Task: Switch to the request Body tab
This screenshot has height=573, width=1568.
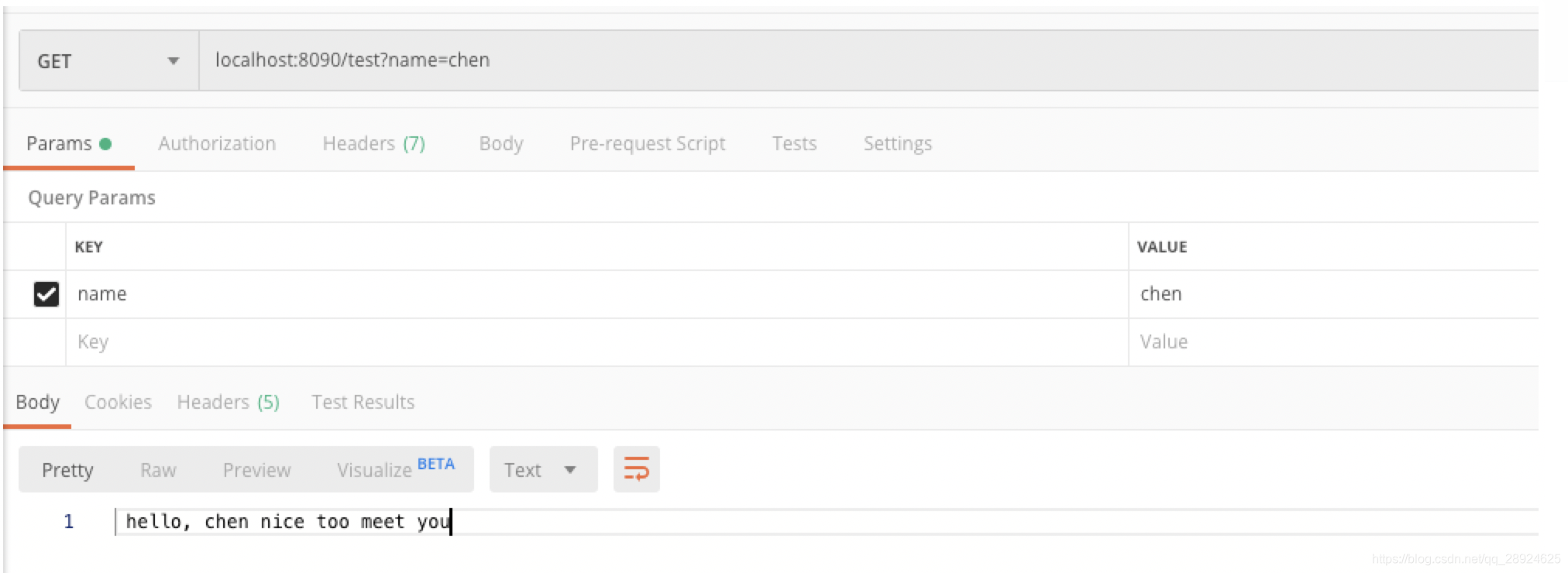Action: [x=501, y=144]
